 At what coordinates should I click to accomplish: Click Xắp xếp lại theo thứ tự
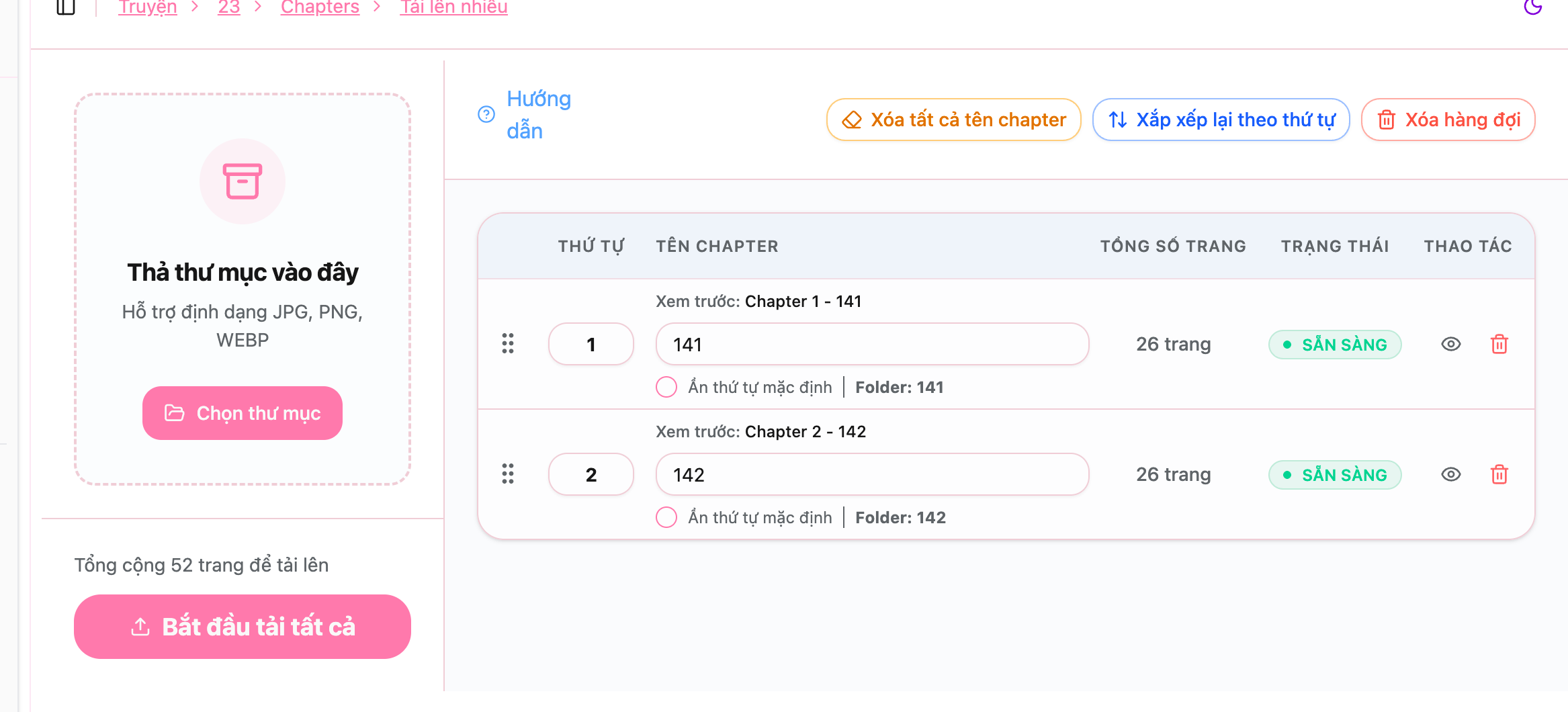point(1221,120)
